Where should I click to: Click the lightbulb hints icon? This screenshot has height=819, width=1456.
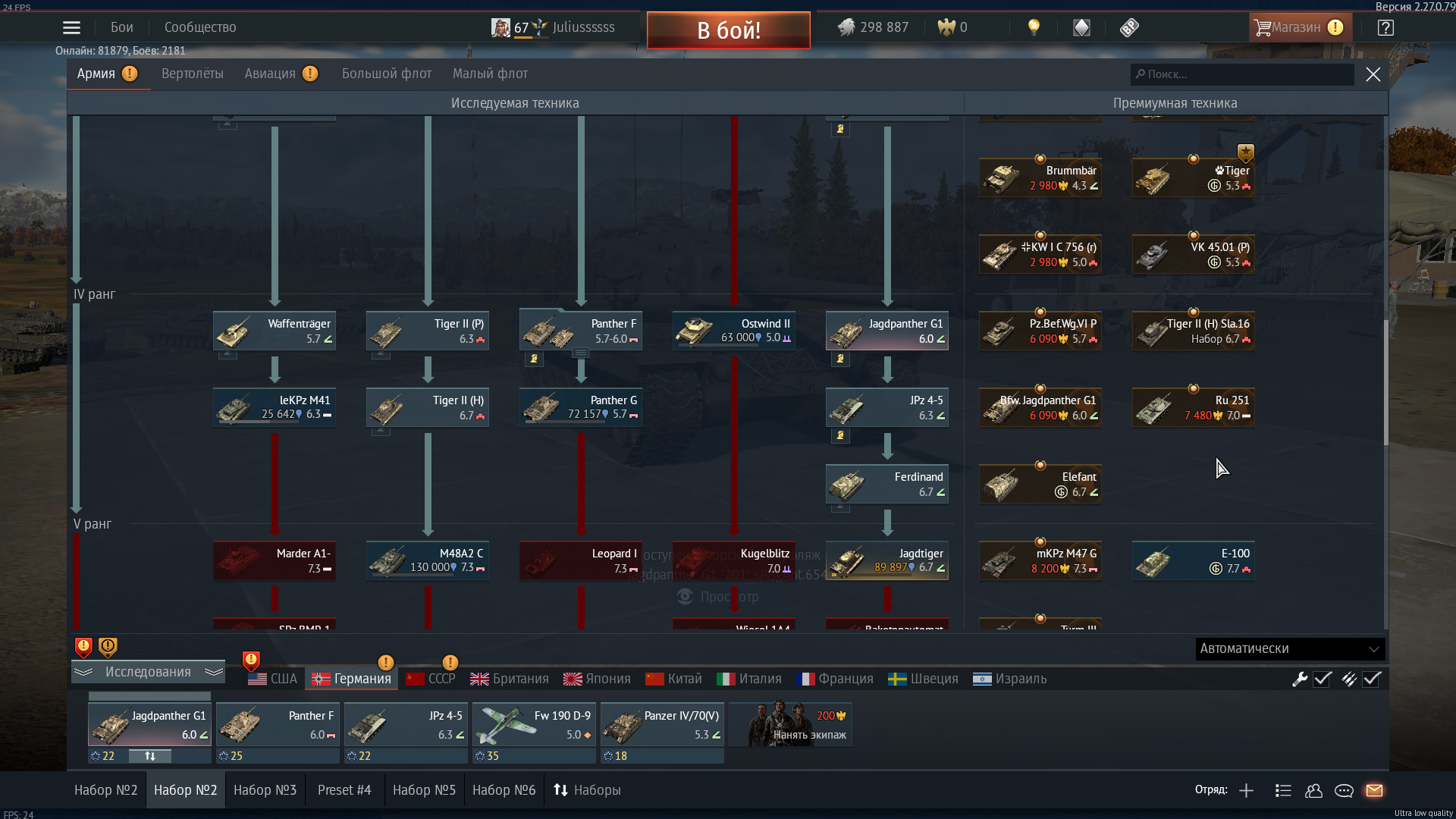click(x=1034, y=27)
